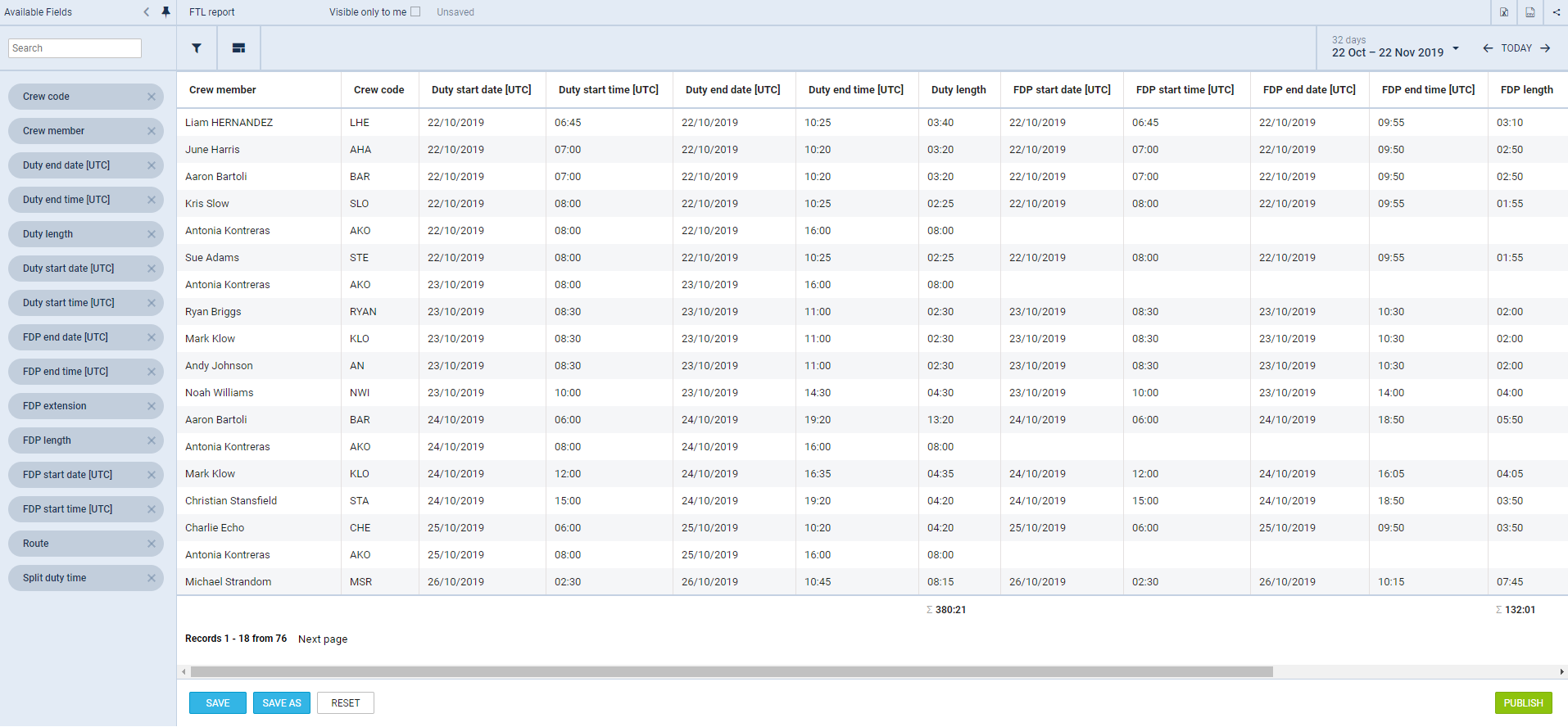Image resolution: width=1568 pixels, height=727 pixels.
Task: Collapse the Available Fields panel
Action: coord(147,12)
